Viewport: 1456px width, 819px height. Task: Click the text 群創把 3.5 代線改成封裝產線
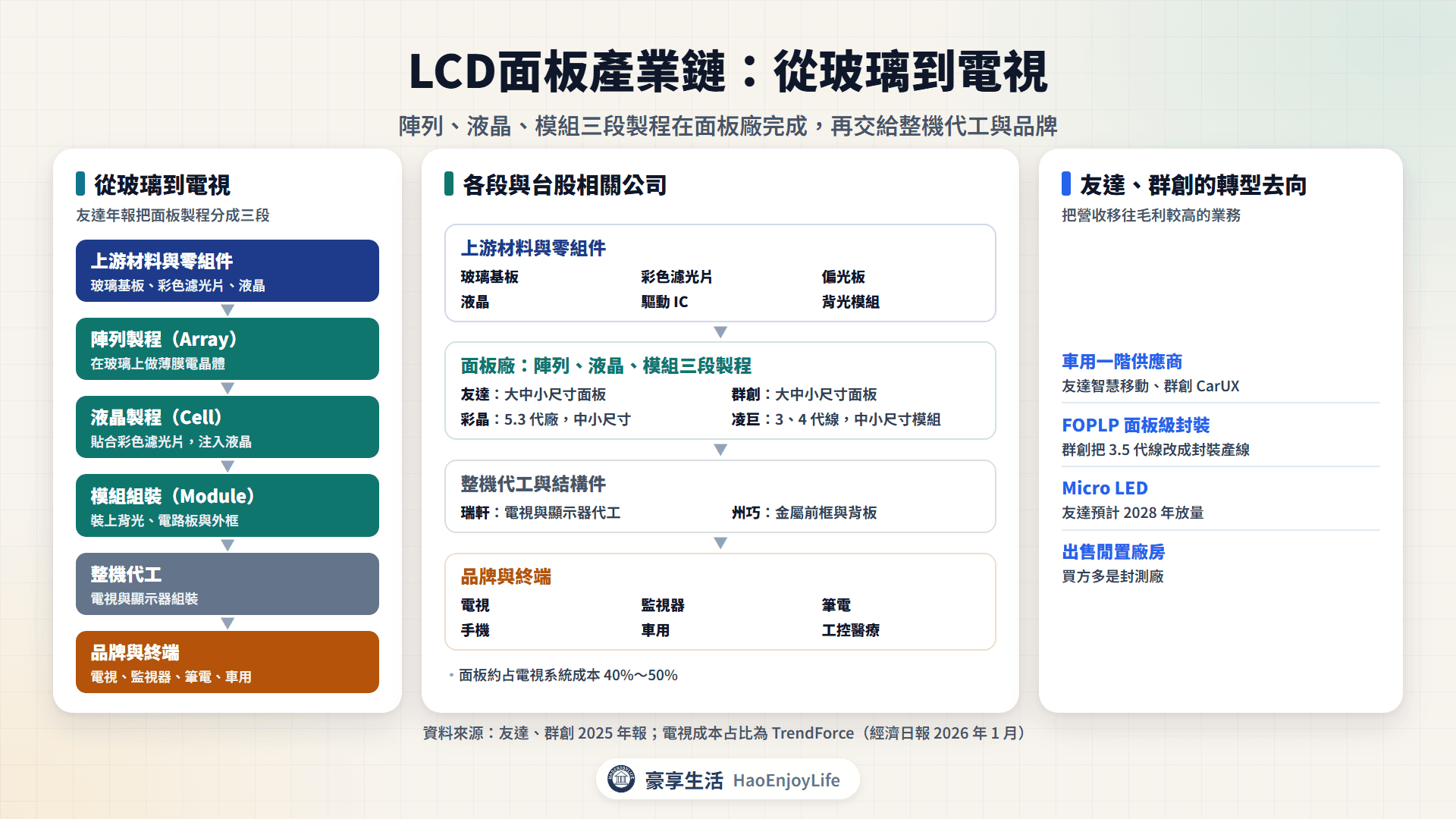click(1156, 450)
